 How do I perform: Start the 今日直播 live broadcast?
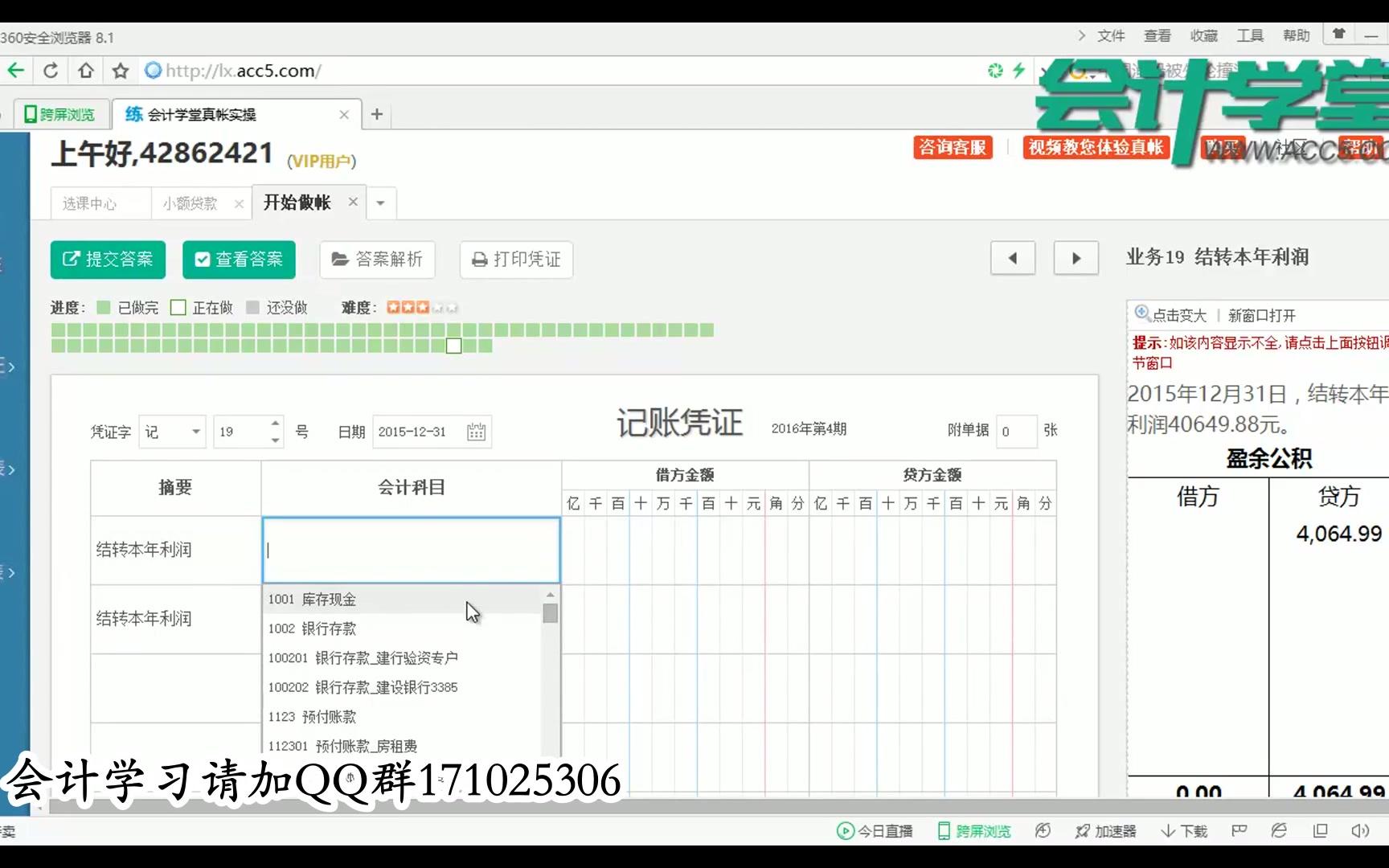tap(875, 831)
